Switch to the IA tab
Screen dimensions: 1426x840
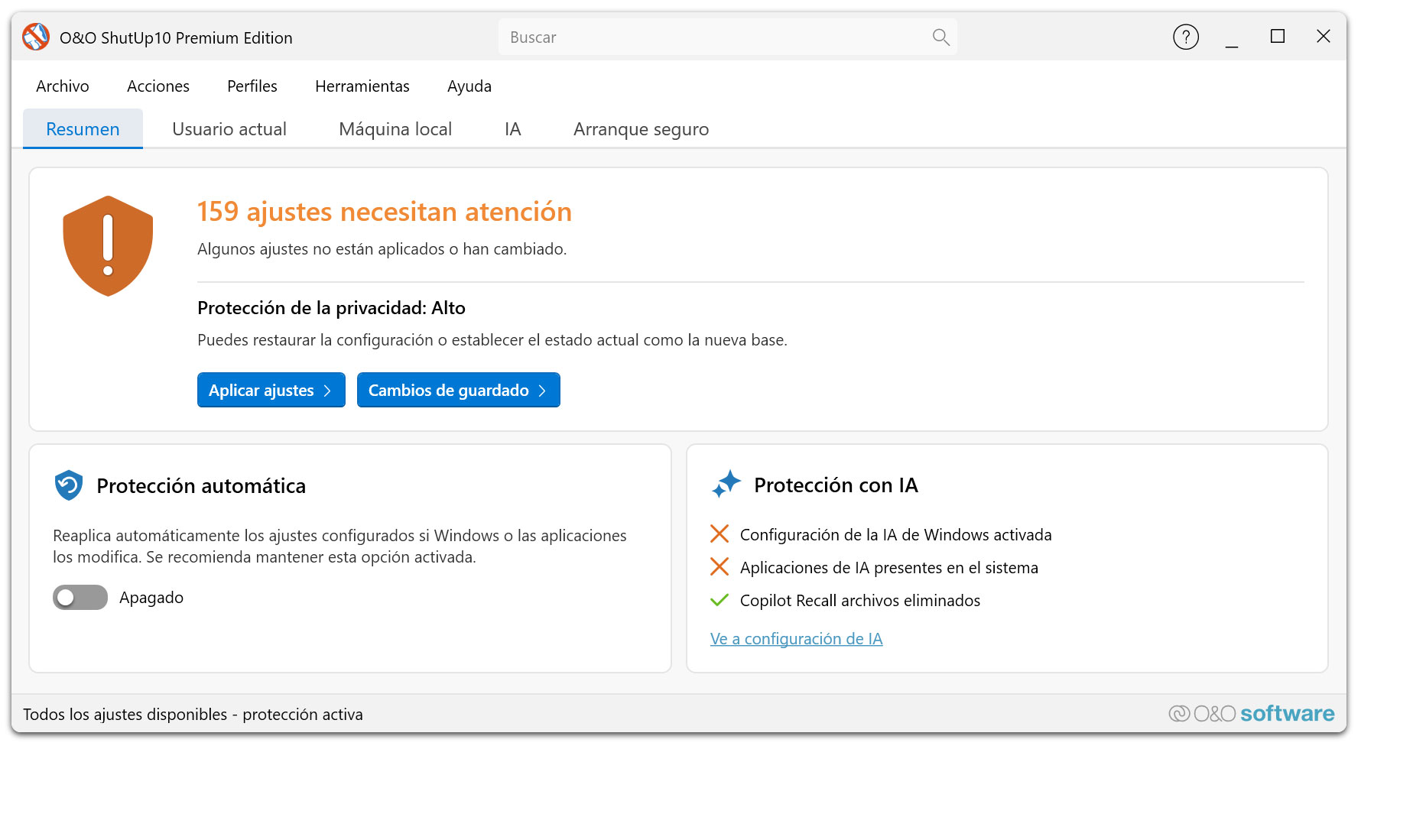coord(513,128)
